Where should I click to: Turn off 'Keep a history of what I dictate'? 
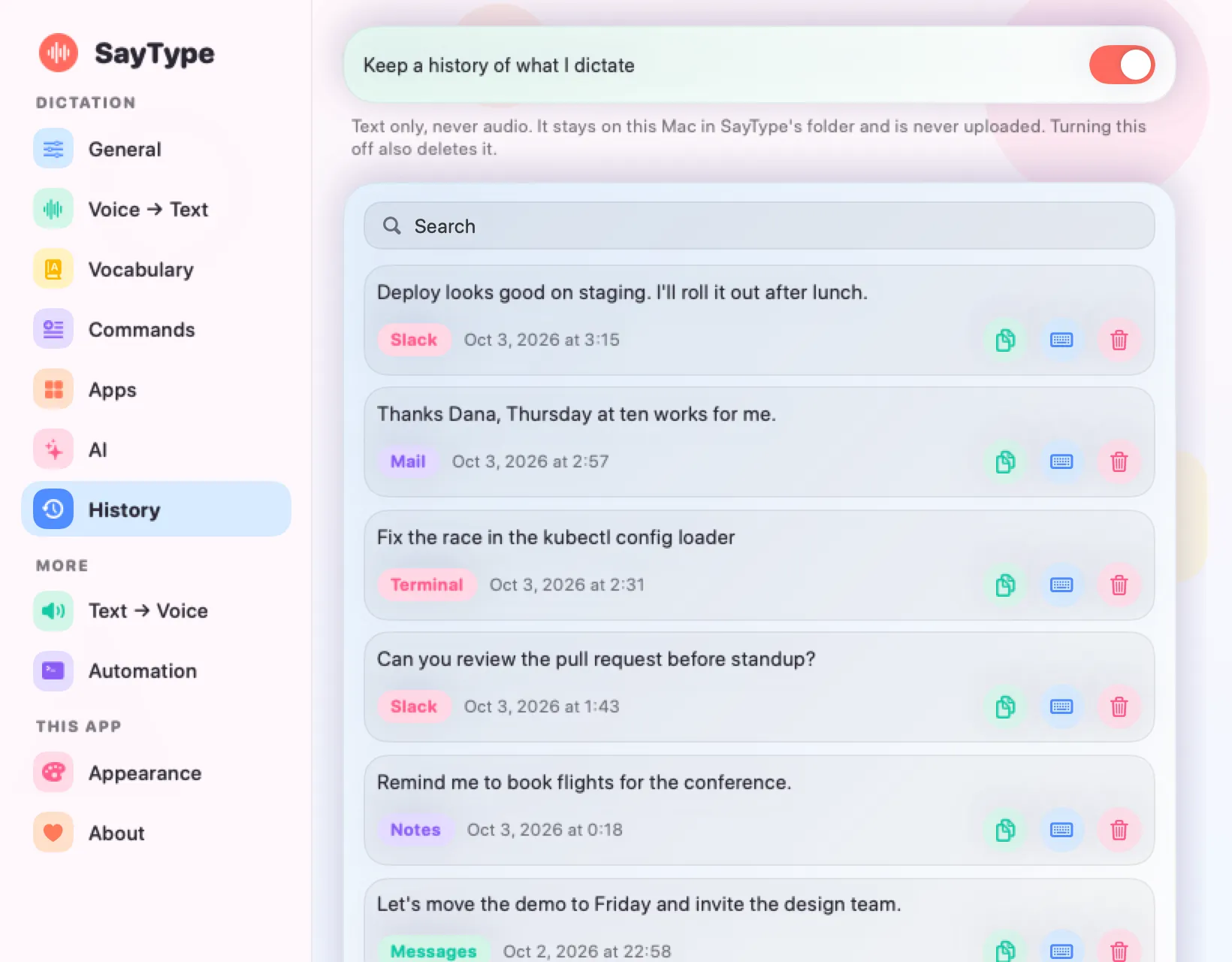1122,65
